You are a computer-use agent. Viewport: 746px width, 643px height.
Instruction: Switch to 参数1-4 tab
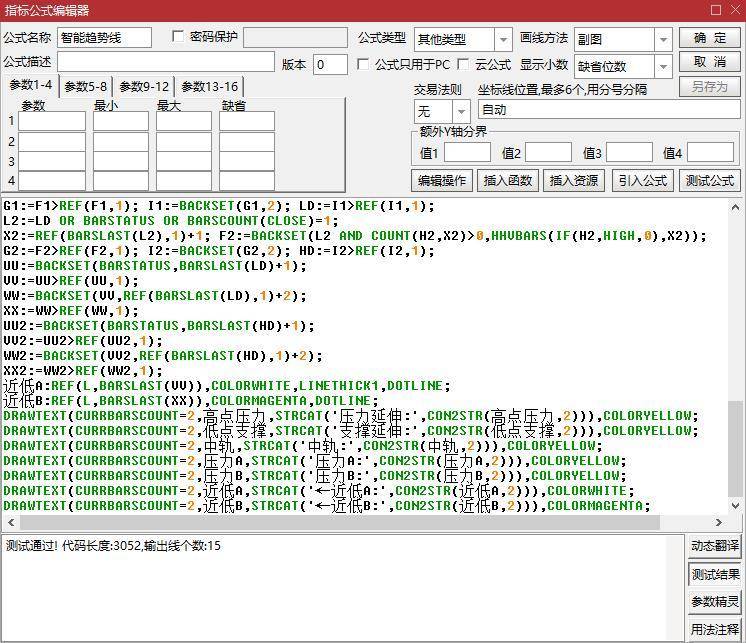point(31,86)
